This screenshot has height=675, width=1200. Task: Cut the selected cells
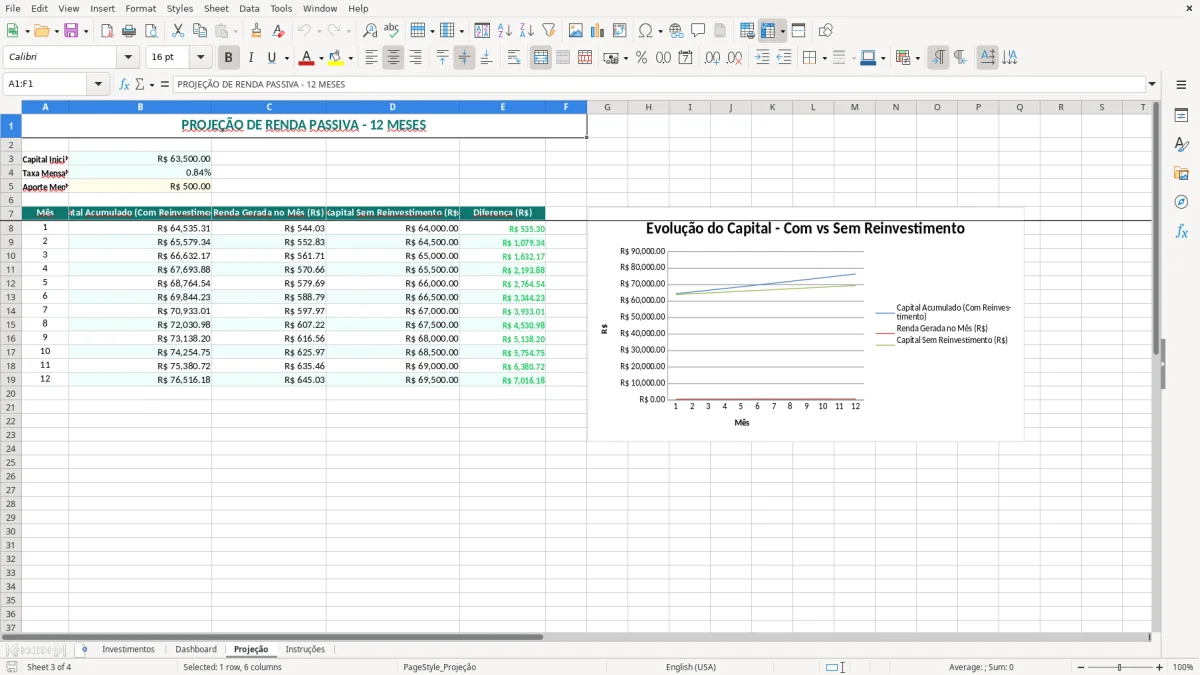click(x=178, y=31)
